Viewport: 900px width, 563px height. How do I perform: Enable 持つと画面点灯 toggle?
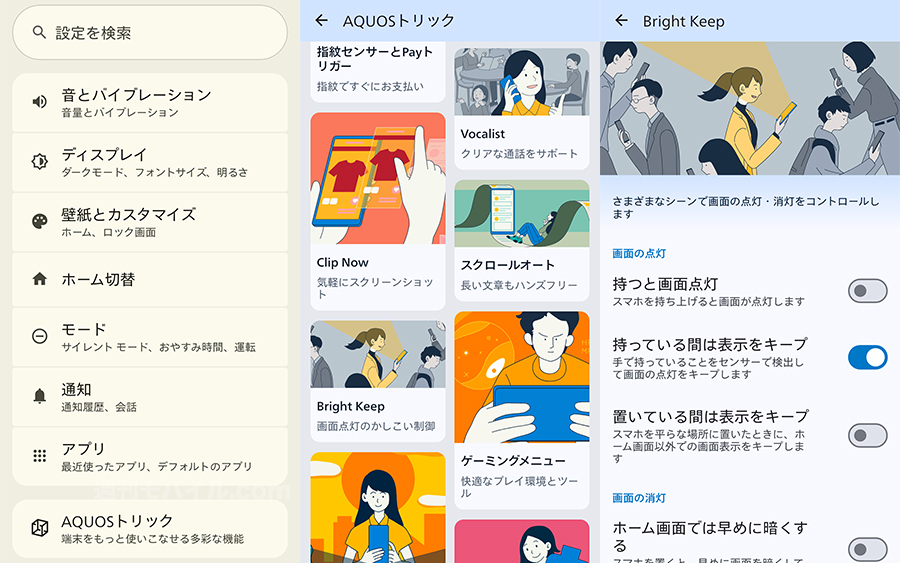(x=867, y=291)
